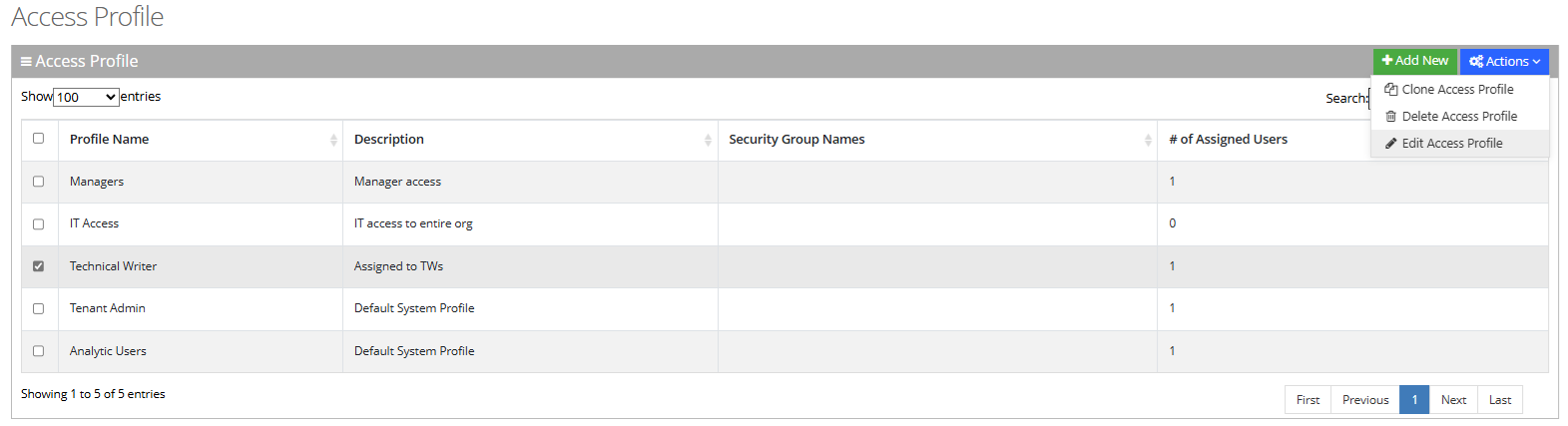Go to the Next page
This screenshot has height=426, width=1568.
1453,400
